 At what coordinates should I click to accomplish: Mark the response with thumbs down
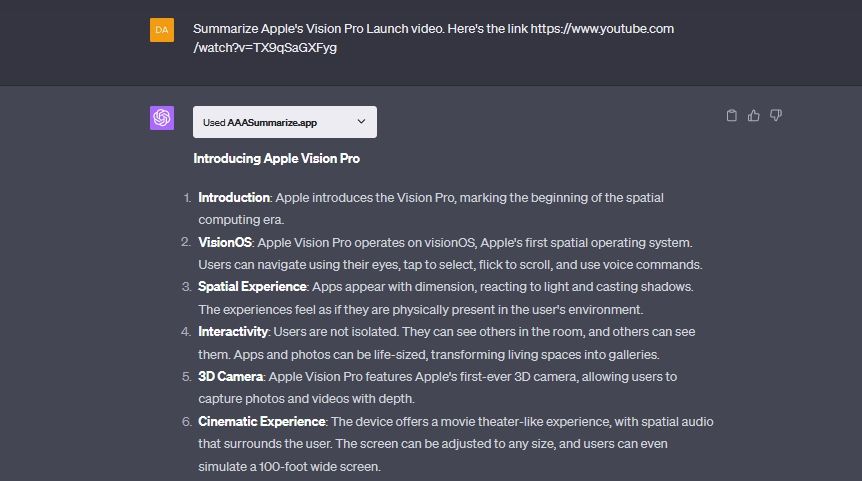(776, 116)
